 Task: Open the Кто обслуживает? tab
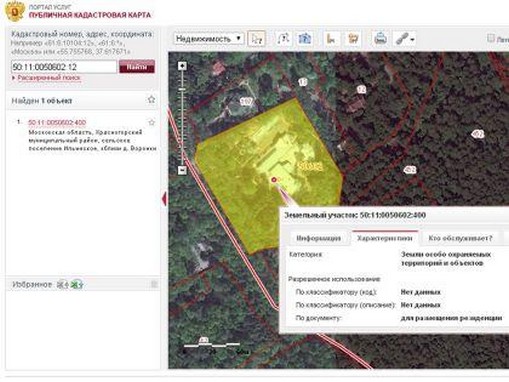pos(460,238)
